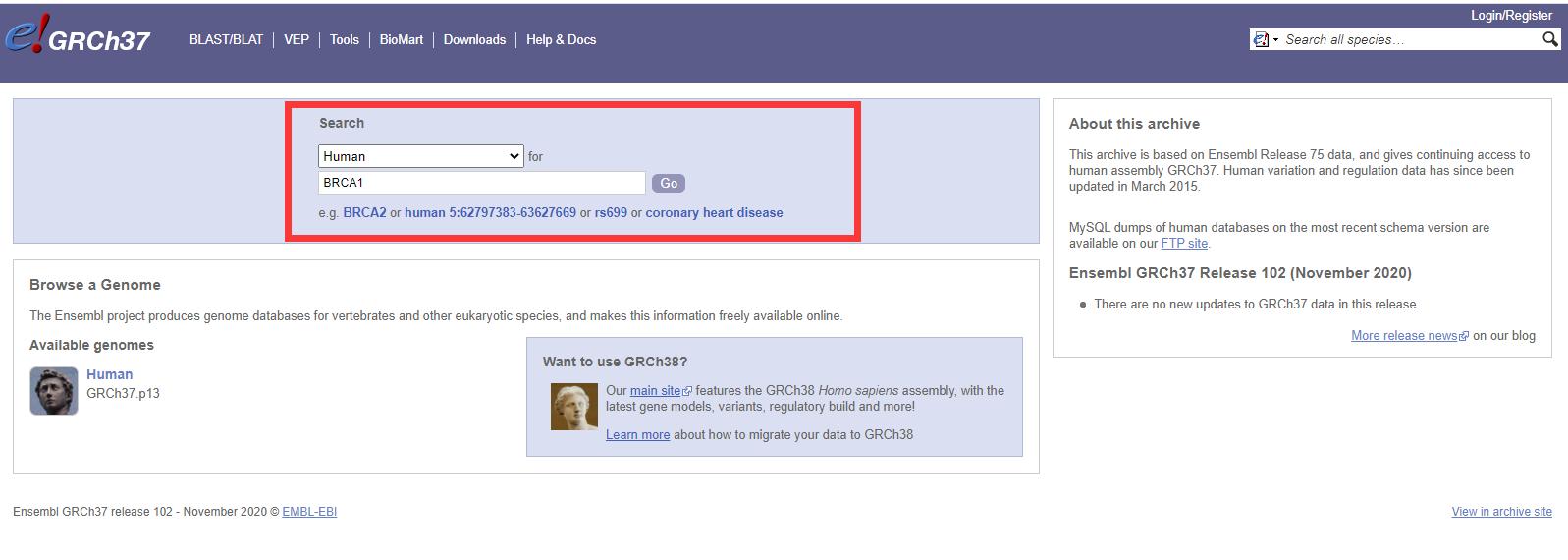Click the BRCA1 search text field
This screenshot has height=560, width=1568.
[x=482, y=183]
